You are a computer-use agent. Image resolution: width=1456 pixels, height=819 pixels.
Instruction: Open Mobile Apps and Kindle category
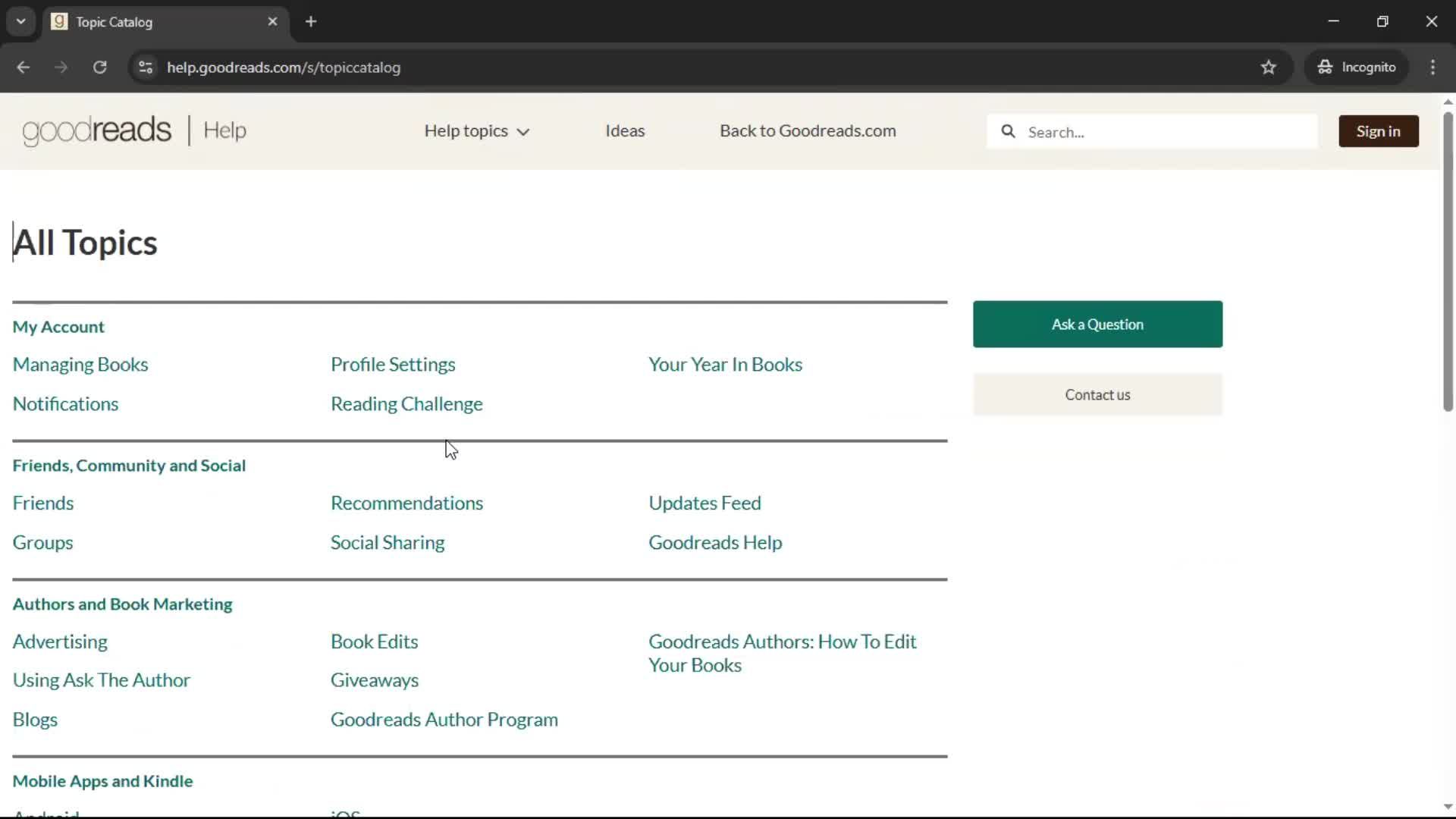(103, 781)
